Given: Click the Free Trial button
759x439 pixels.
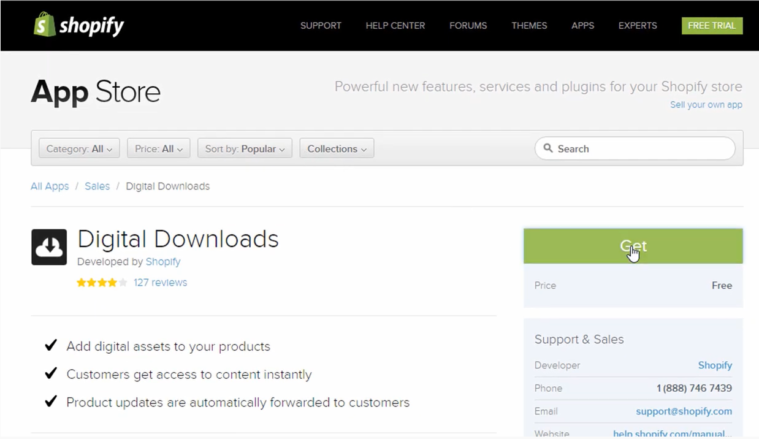Looking at the screenshot, I should [712, 26].
